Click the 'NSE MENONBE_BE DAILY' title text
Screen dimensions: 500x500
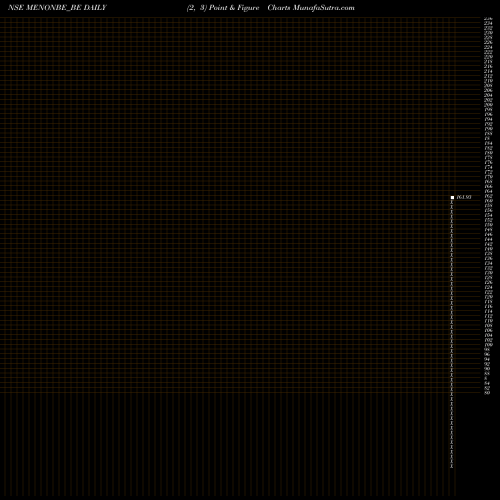57,8
